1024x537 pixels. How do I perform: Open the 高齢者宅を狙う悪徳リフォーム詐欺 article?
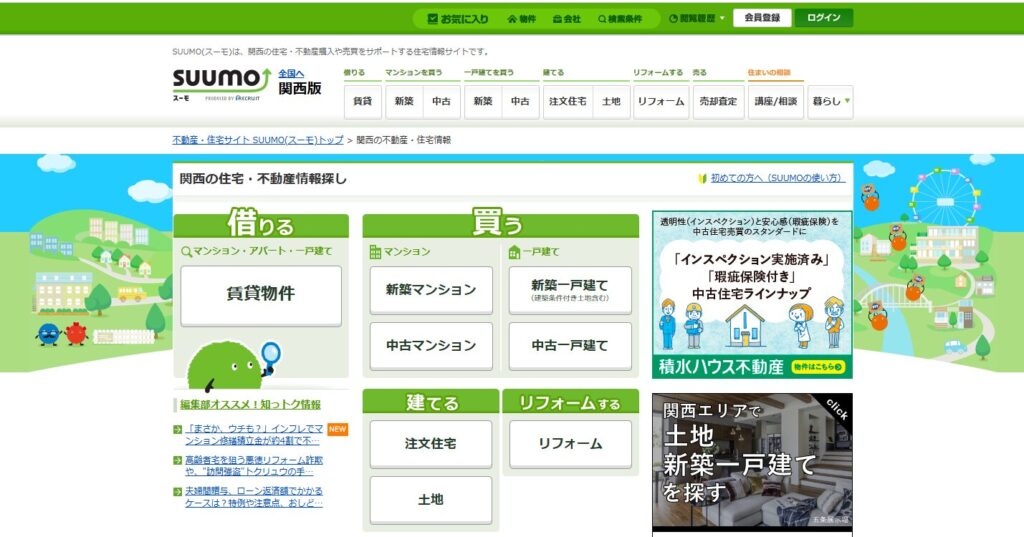[x=254, y=466]
